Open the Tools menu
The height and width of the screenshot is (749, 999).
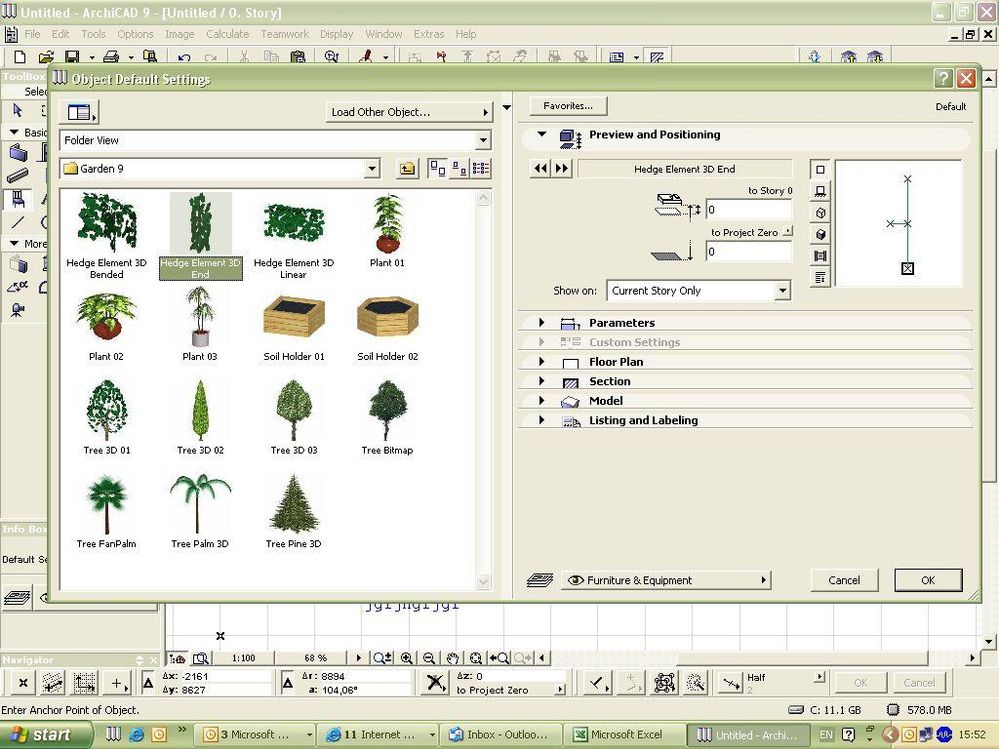click(94, 34)
